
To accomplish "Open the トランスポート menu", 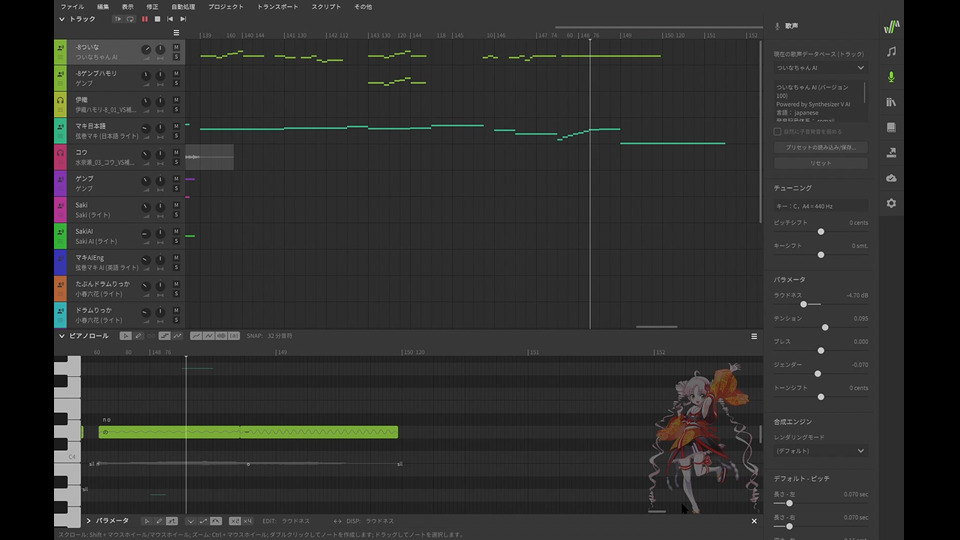I will (x=277, y=7).
